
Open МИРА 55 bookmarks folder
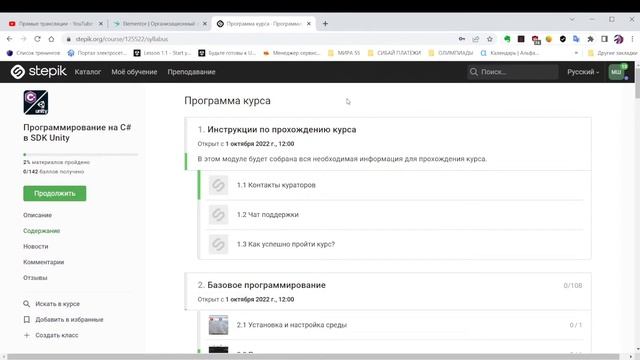coord(344,53)
